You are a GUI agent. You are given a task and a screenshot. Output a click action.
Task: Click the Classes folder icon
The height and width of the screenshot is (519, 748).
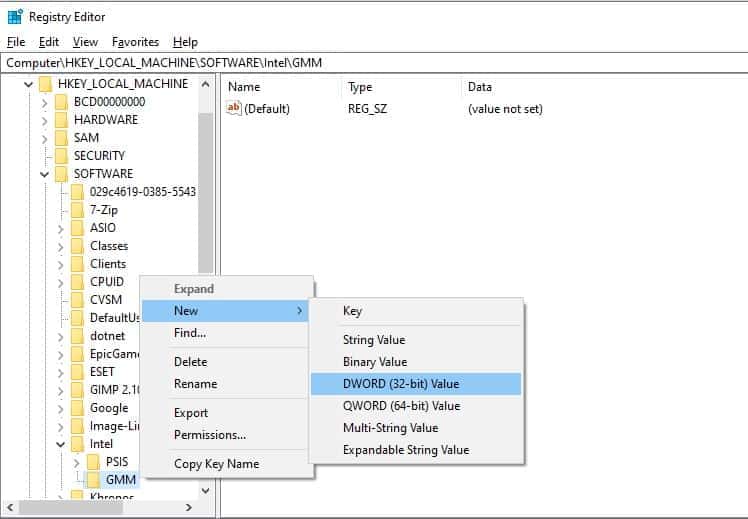point(77,246)
